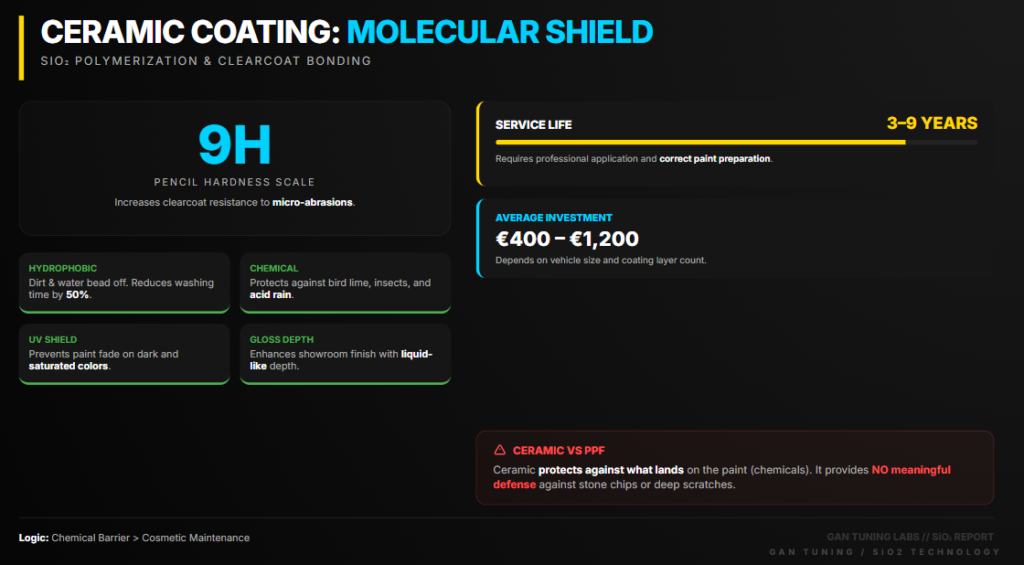Click the Average Investment label
1024x565 pixels.
(x=554, y=217)
